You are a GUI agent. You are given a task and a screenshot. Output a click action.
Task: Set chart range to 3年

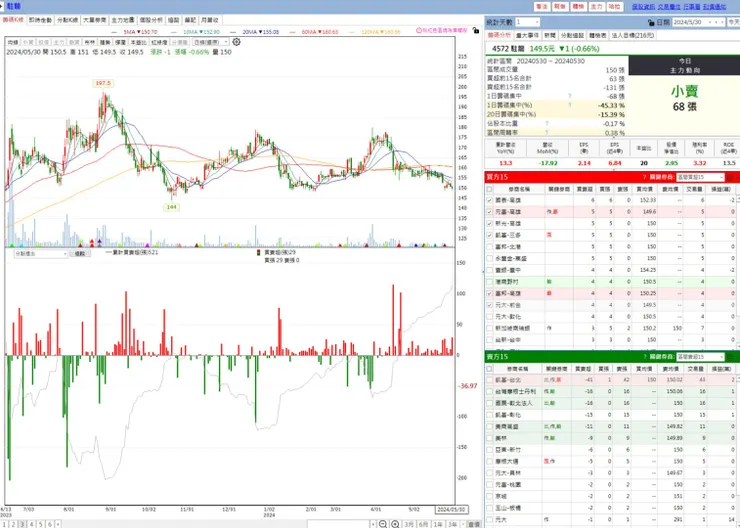click(x=453, y=524)
